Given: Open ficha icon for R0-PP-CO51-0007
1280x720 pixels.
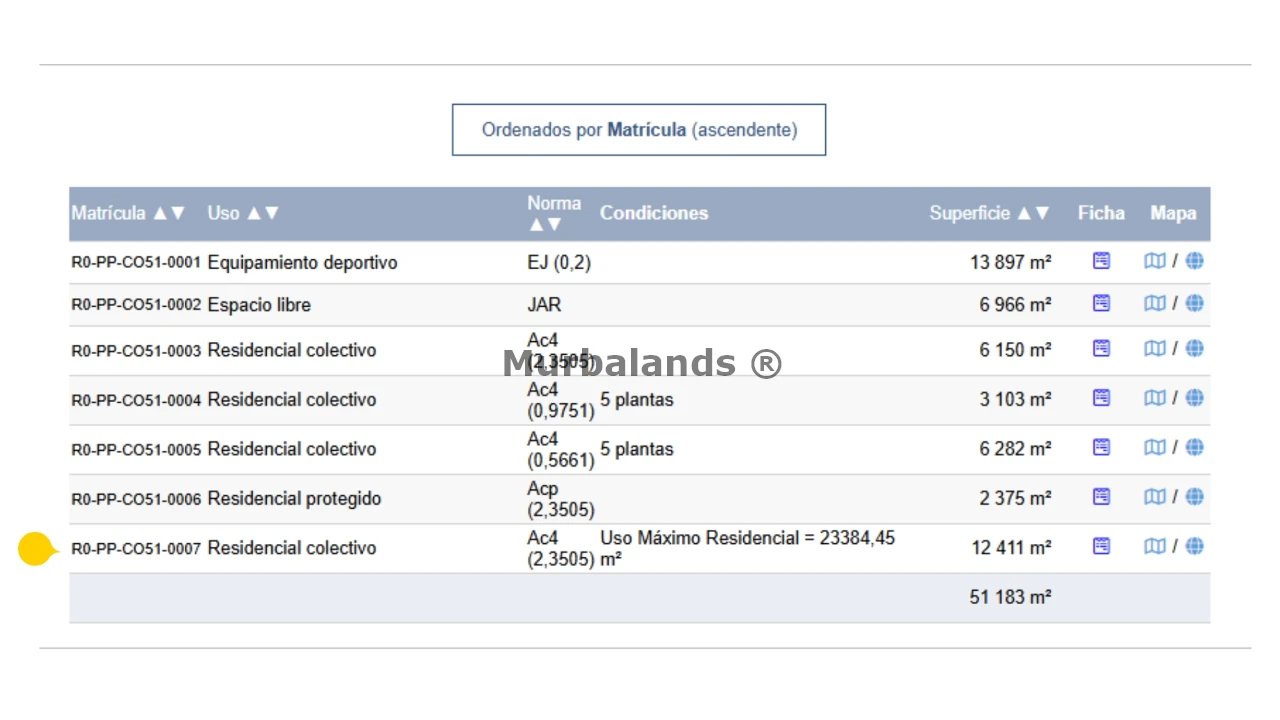Looking at the screenshot, I should tap(1101, 546).
